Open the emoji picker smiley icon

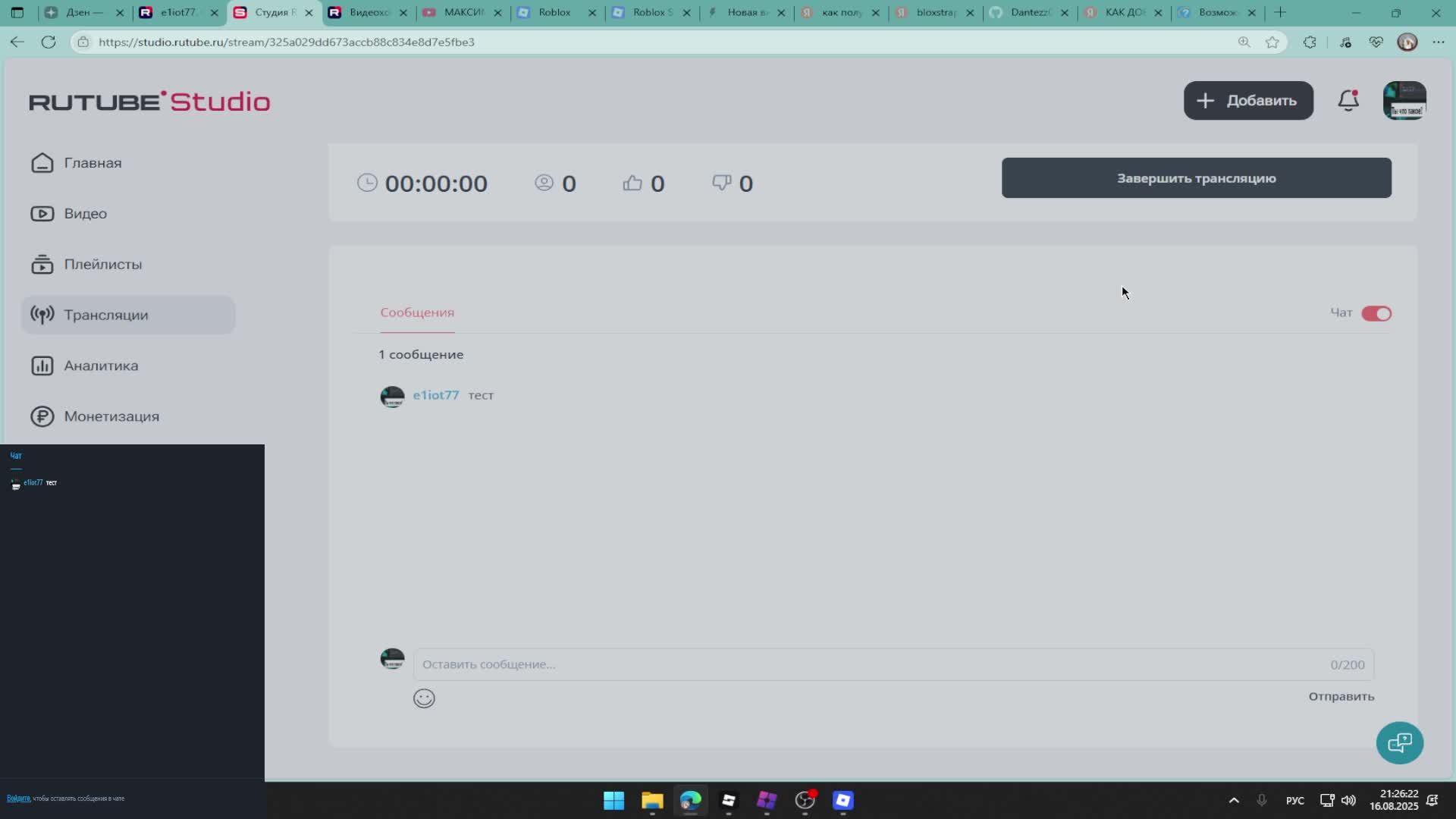pyautogui.click(x=424, y=698)
